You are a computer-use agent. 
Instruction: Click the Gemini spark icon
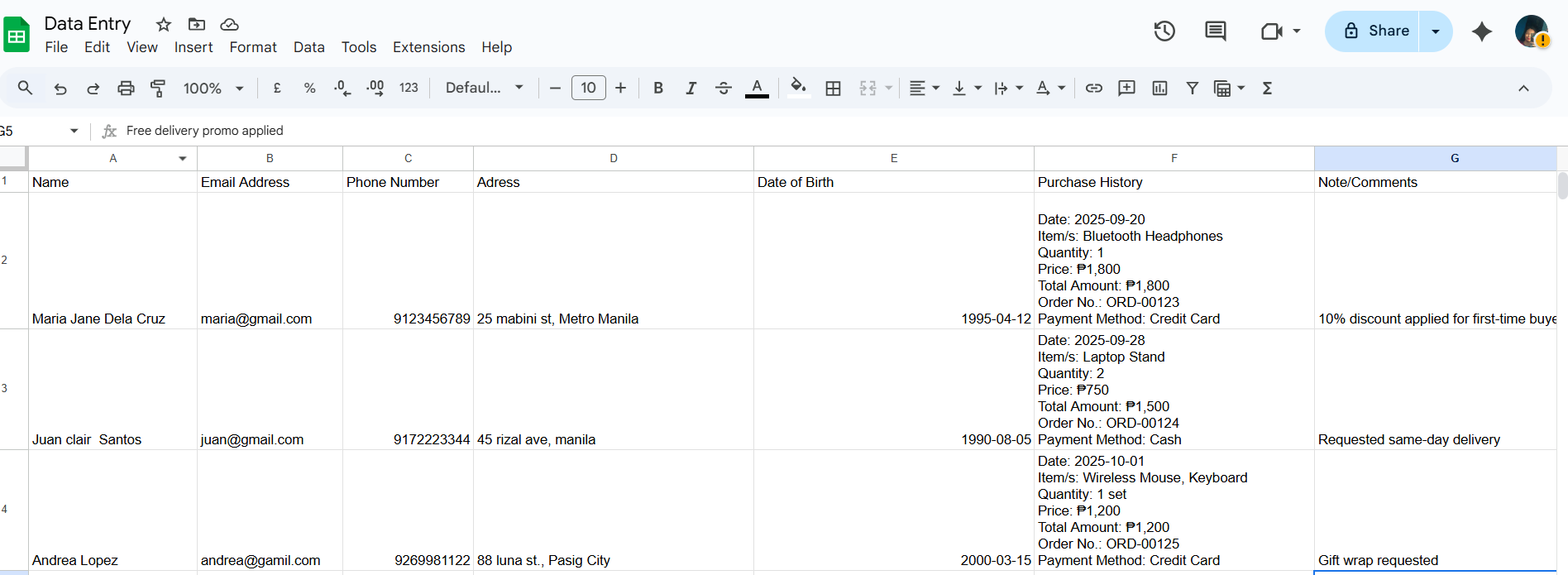(1481, 31)
